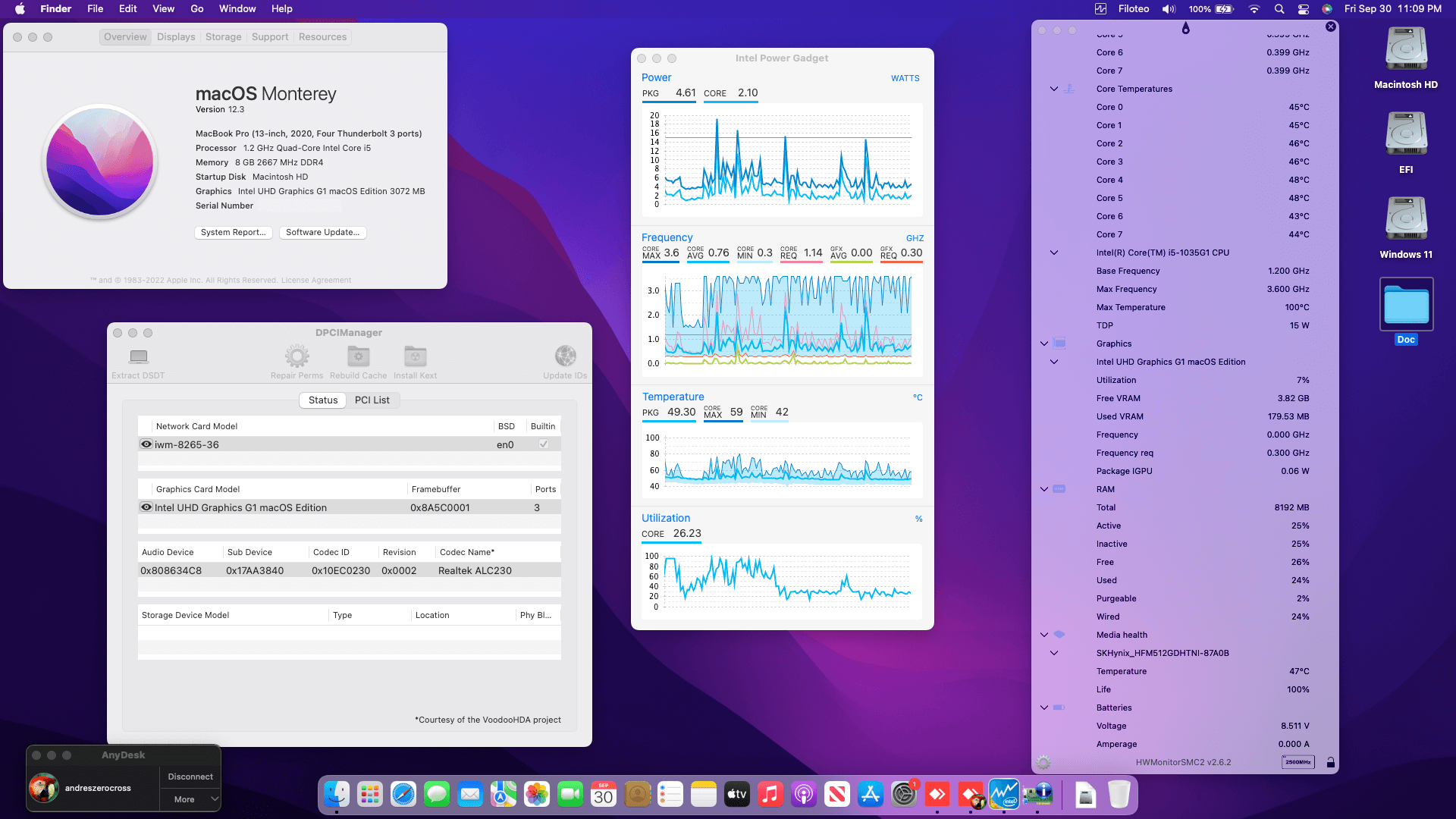This screenshot has height=819, width=1456.
Task: Open the App Store from the Dock
Action: point(871,795)
